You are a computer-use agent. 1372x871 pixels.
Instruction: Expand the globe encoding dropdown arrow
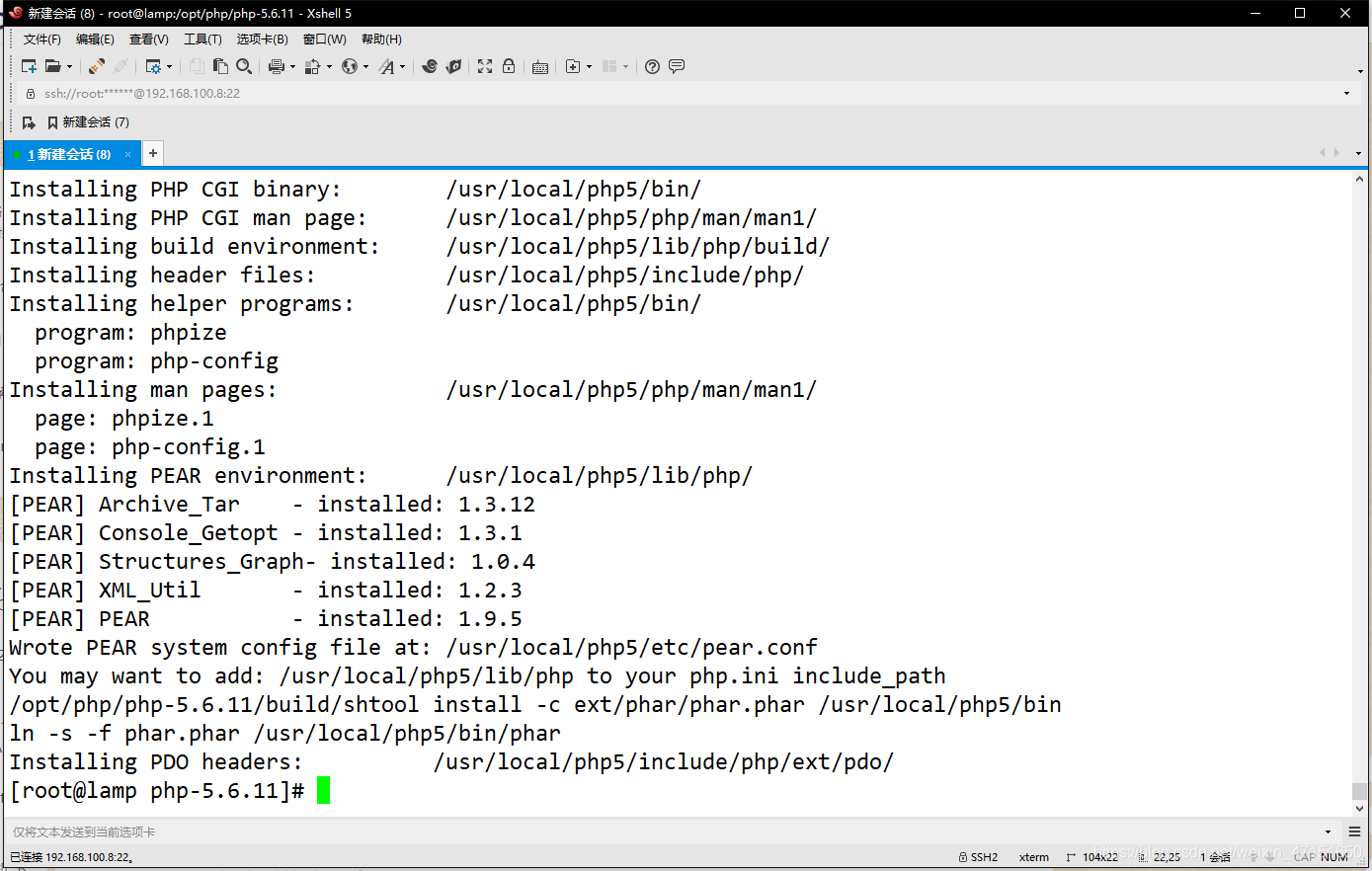(366, 67)
